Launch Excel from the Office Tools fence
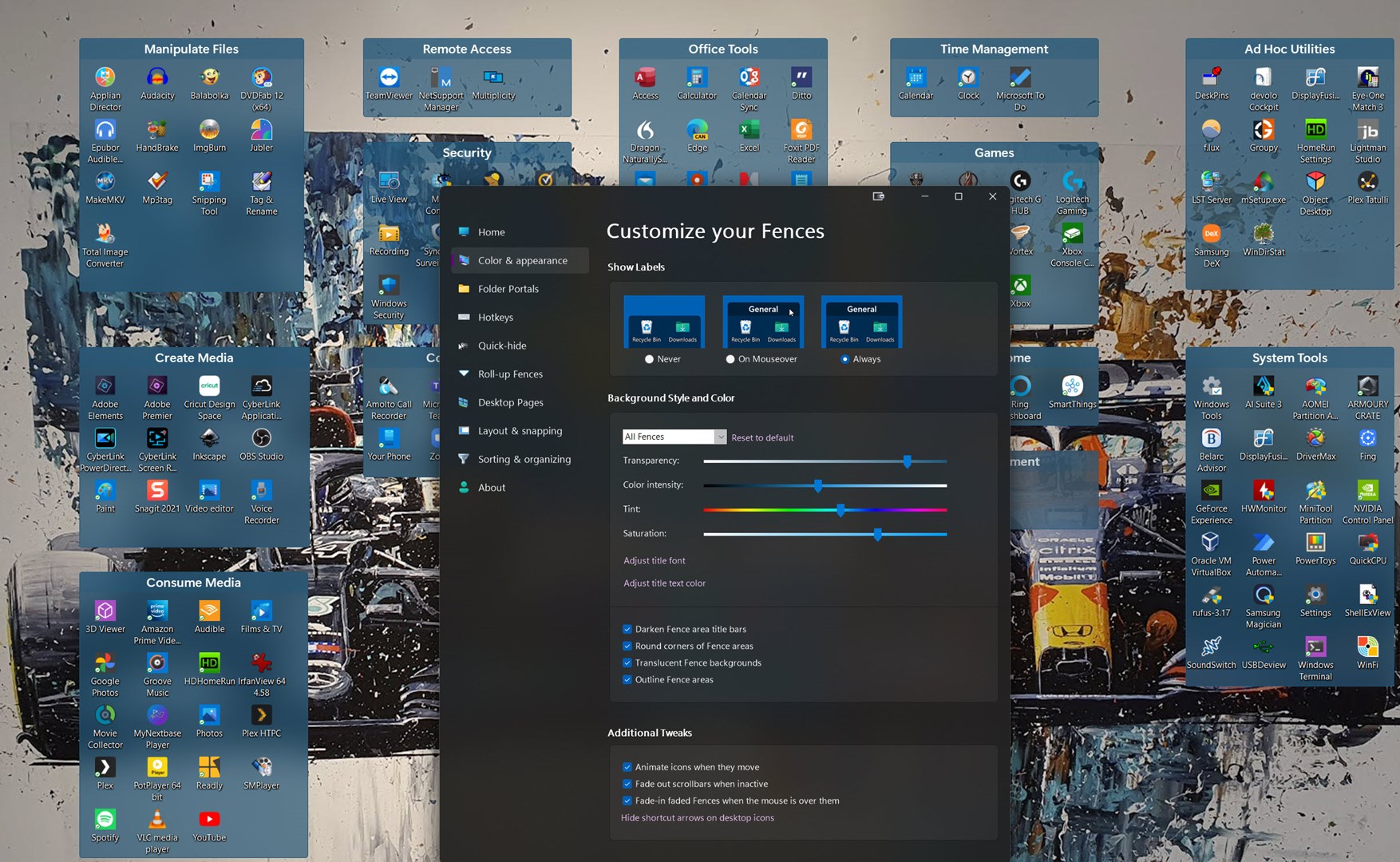1400x862 pixels. coord(749,136)
